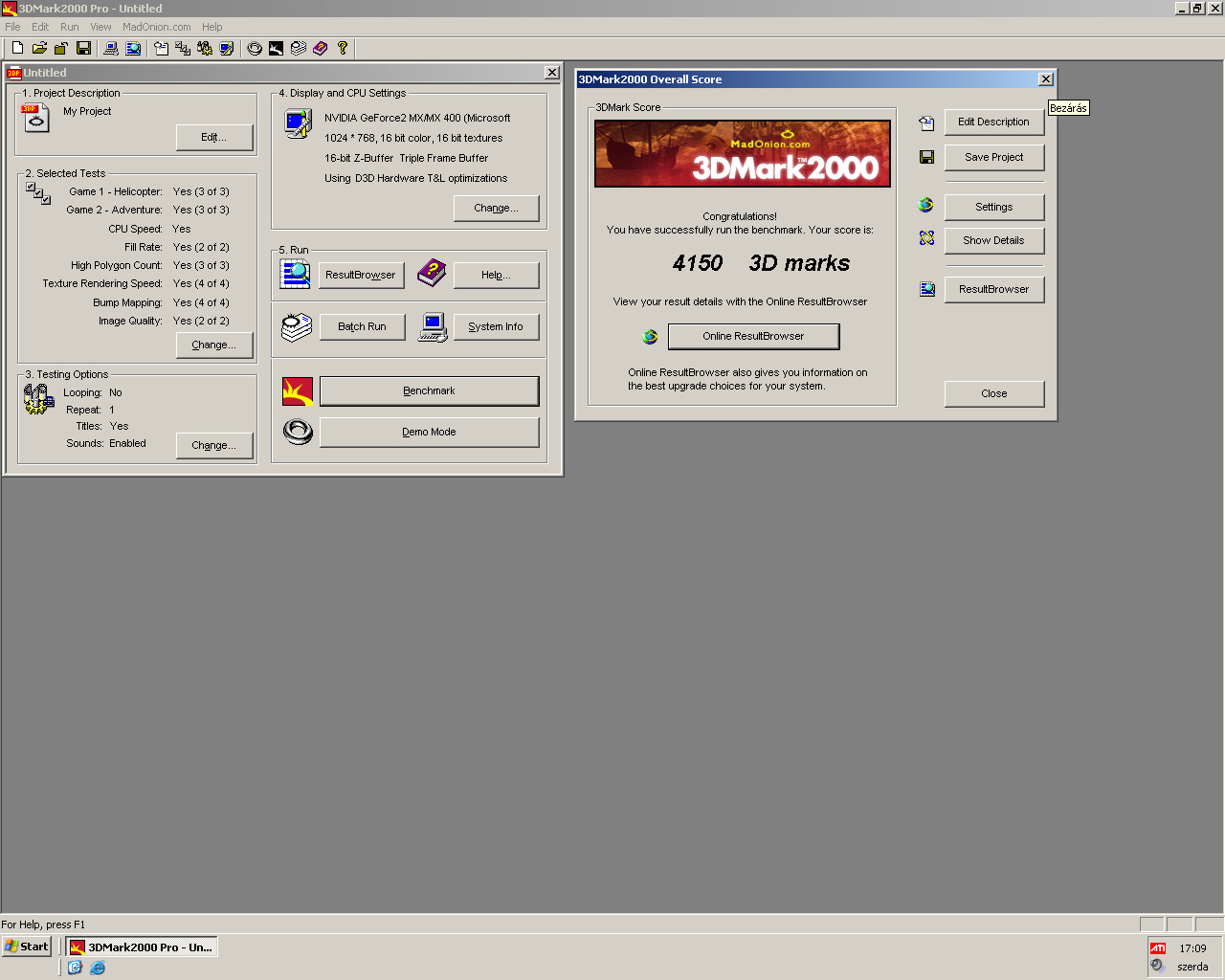Click the red 3DMark icon beside Benchmark
The width and height of the screenshot is (1225, 980).
(298, 391)
